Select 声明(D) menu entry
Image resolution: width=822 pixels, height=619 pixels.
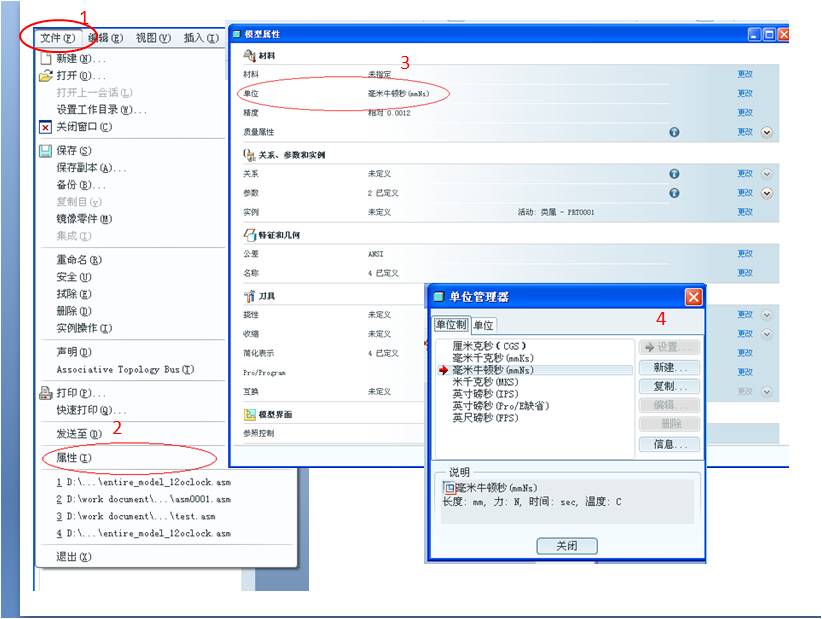pos(74,352)
